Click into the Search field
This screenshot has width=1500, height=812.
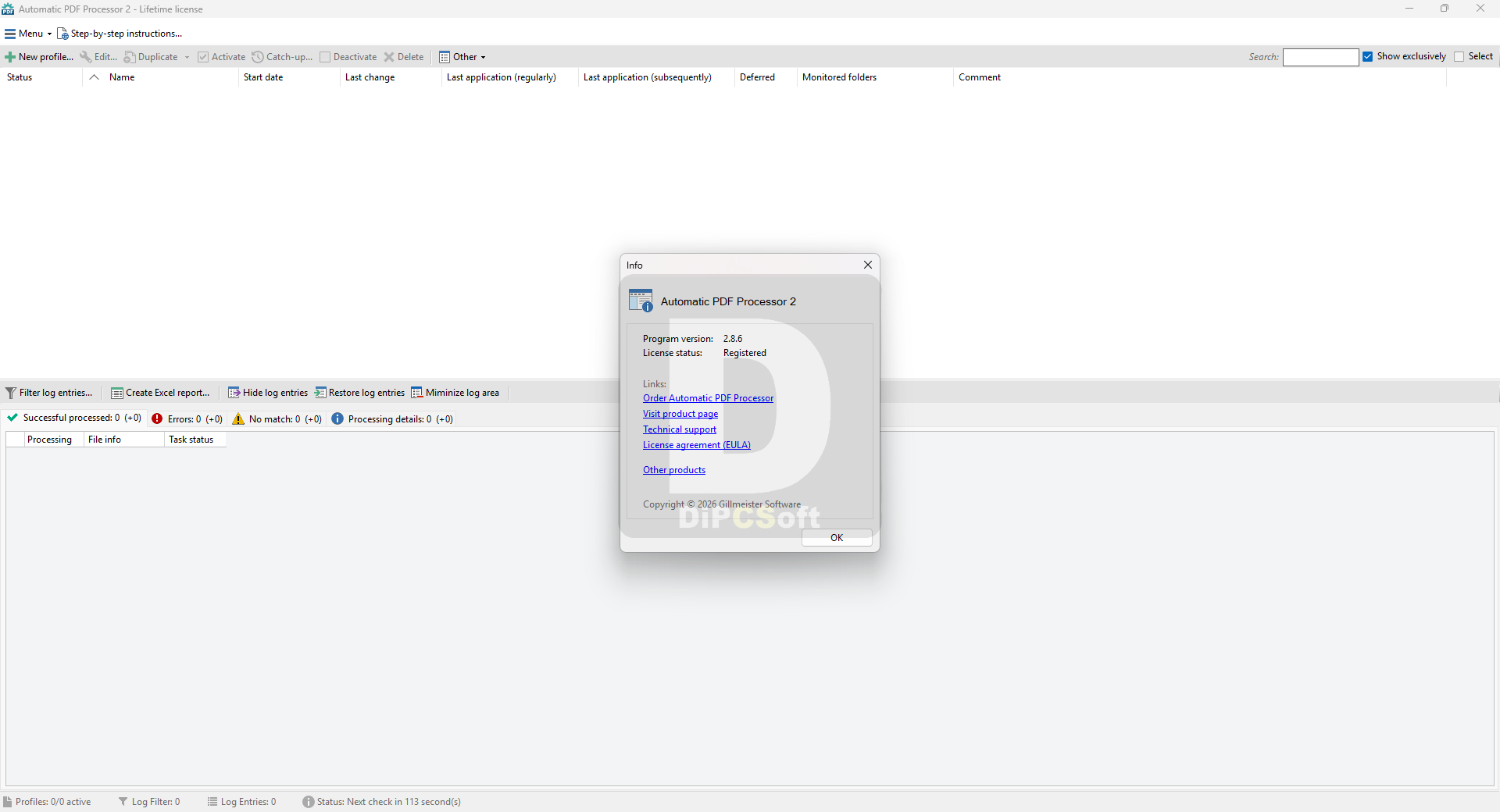1320,57
